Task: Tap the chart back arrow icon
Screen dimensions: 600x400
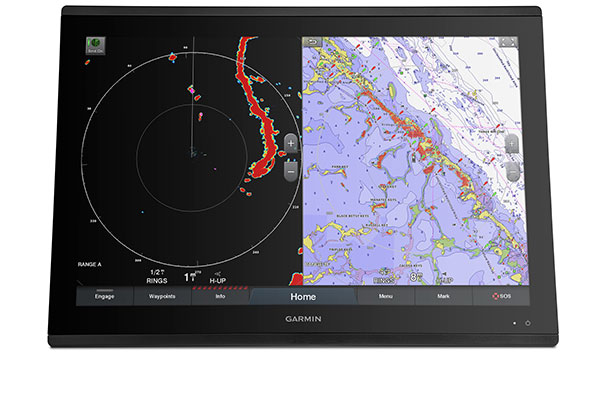Action: click(313, 42)
